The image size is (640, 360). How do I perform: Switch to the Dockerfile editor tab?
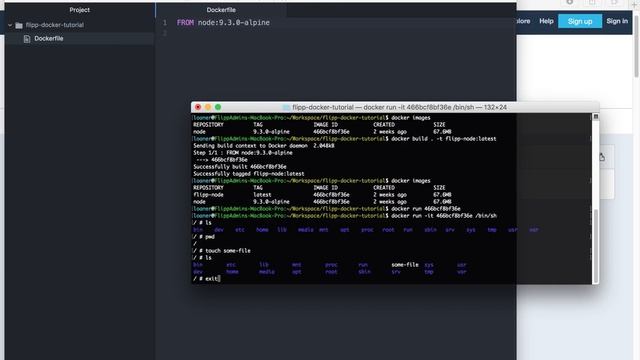pos(221,10)
